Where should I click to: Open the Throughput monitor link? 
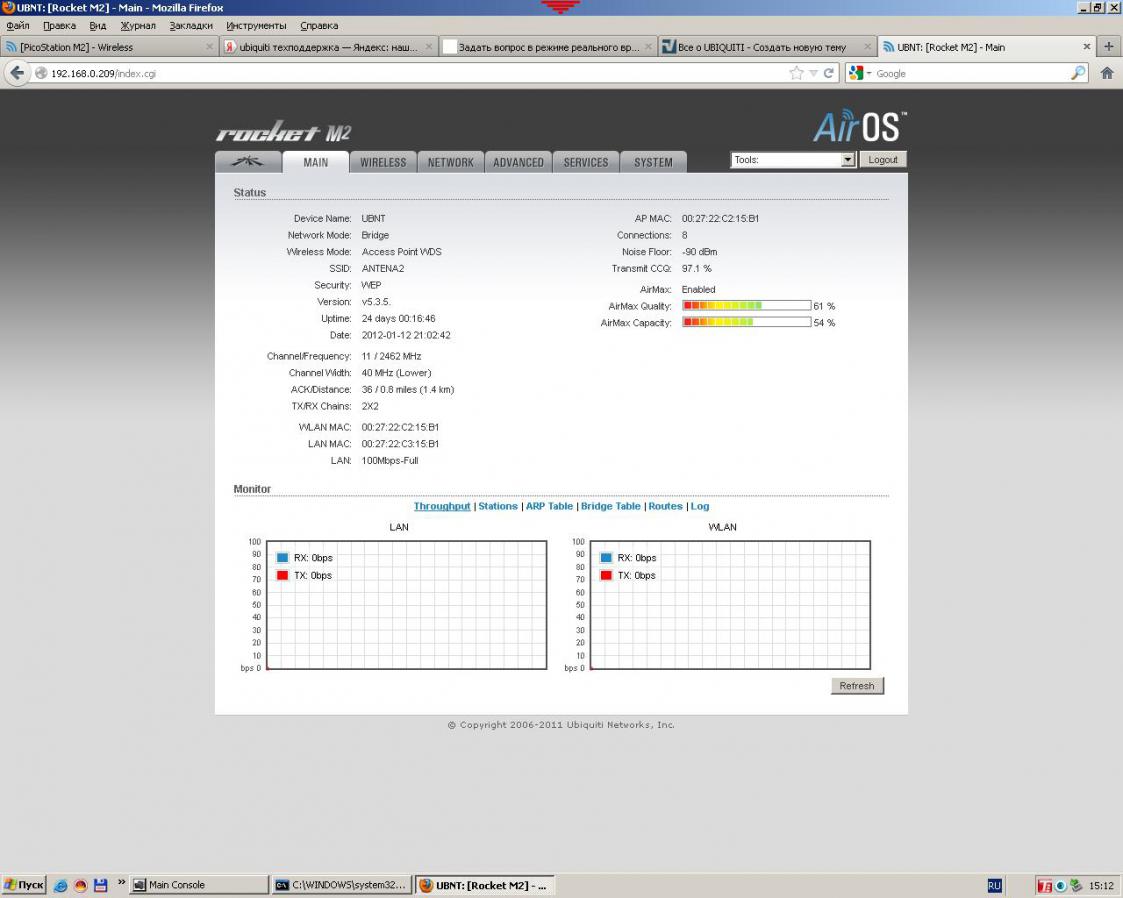coord(442,506)
